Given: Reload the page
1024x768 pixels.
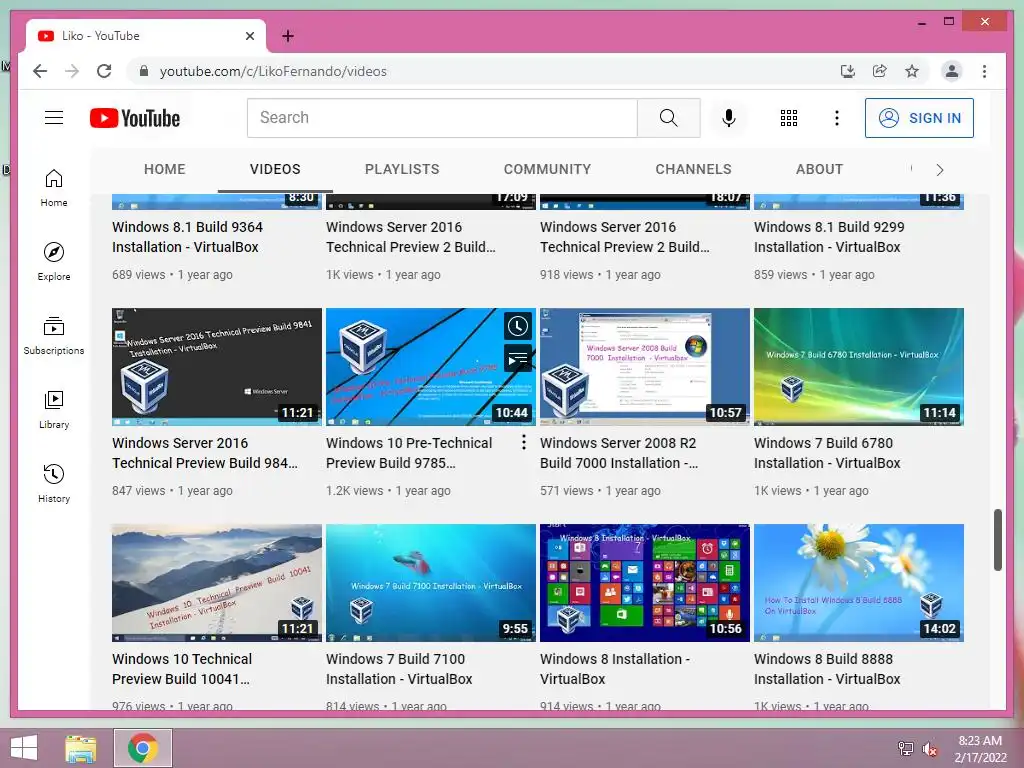Looking at the screenshot, I should [x=104, y=71].
